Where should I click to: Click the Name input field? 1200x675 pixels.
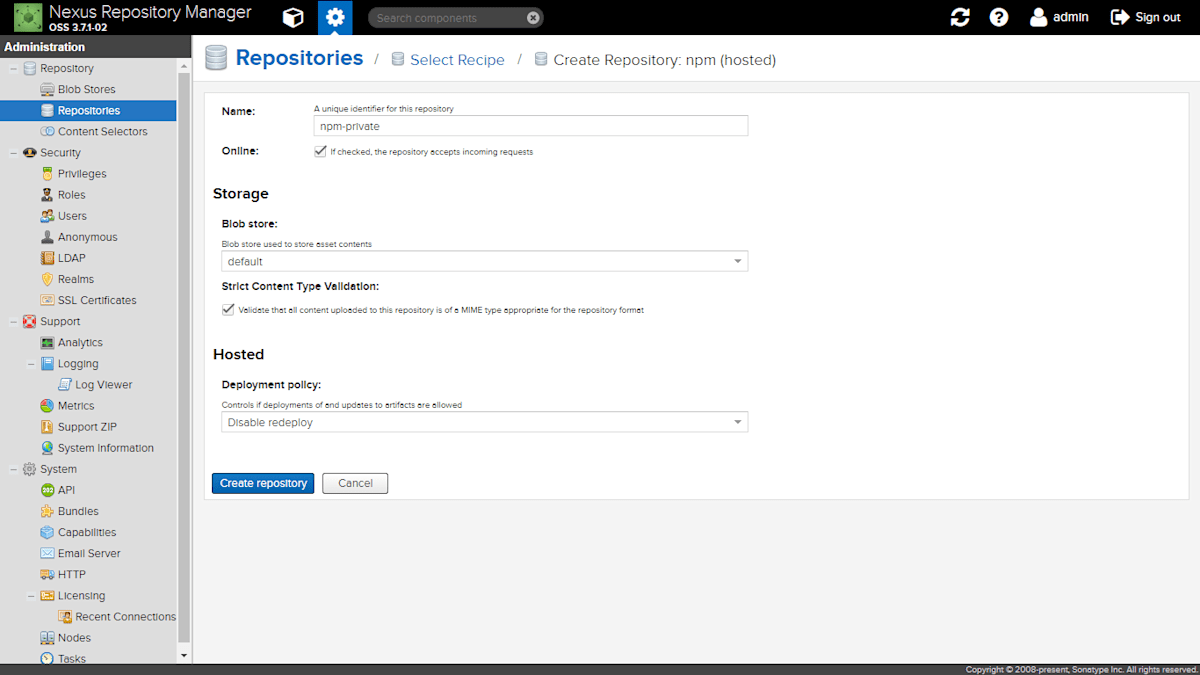531,126
